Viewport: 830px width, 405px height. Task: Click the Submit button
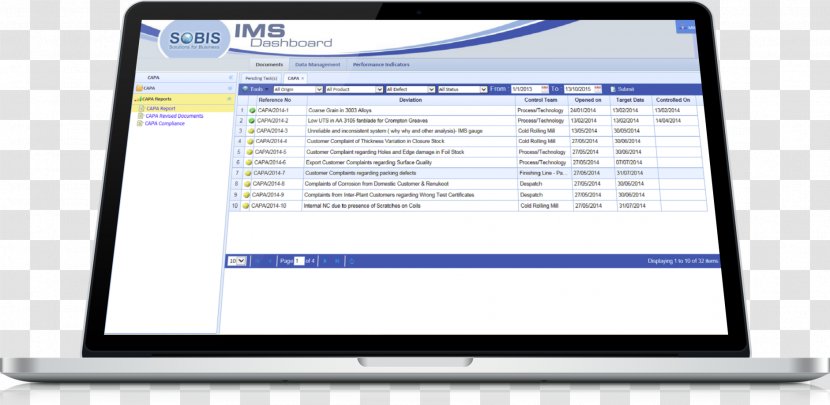(622, 89)
